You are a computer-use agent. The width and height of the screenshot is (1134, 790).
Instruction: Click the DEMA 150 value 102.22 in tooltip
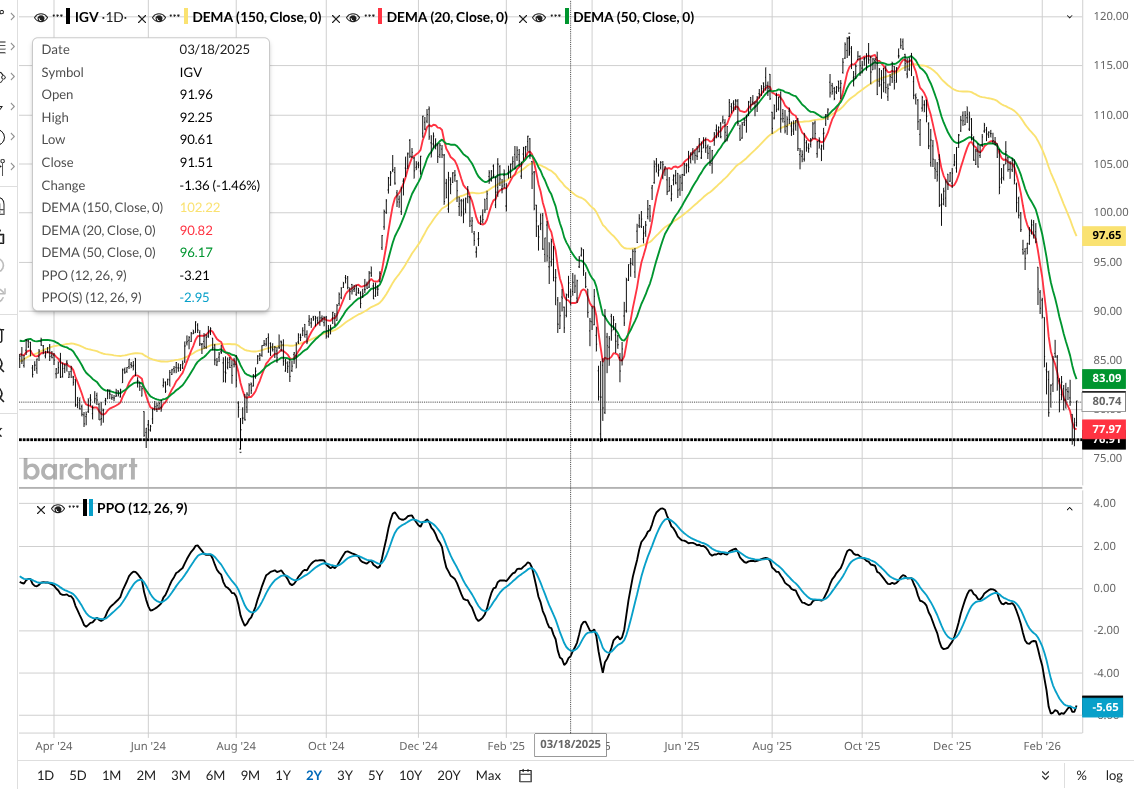[x=200, y=208]
